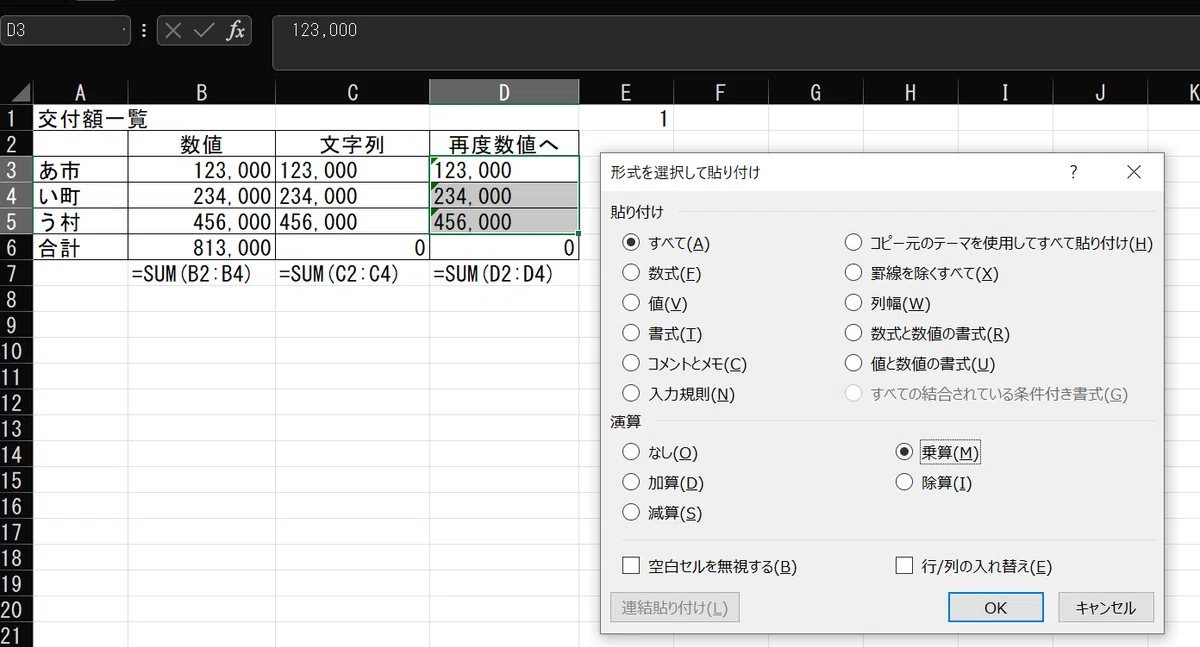Enable 空白セルを無視する(B) checkbox

tap(709, 566)
